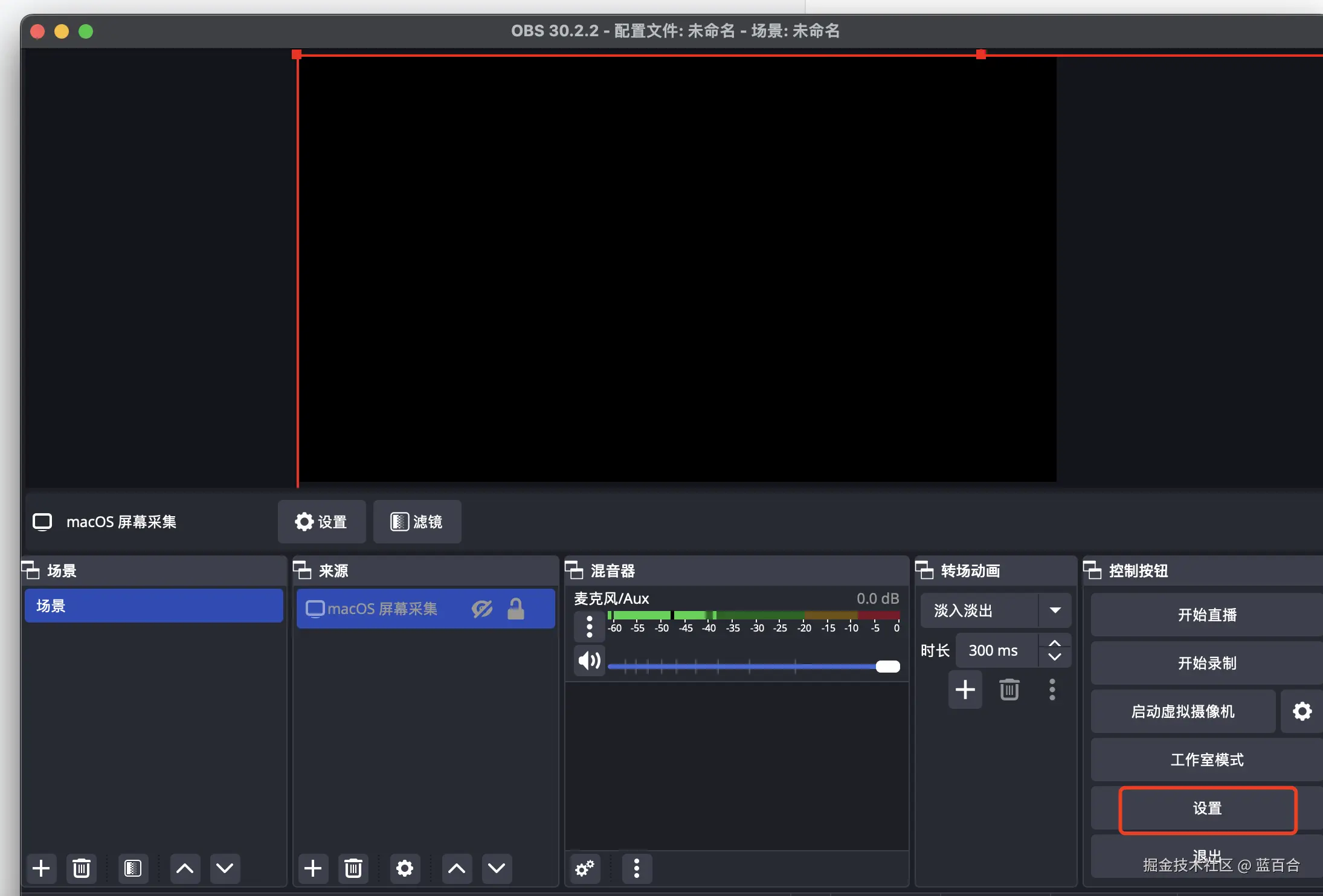Open the 滤镜 filters button

click(417, 522)
